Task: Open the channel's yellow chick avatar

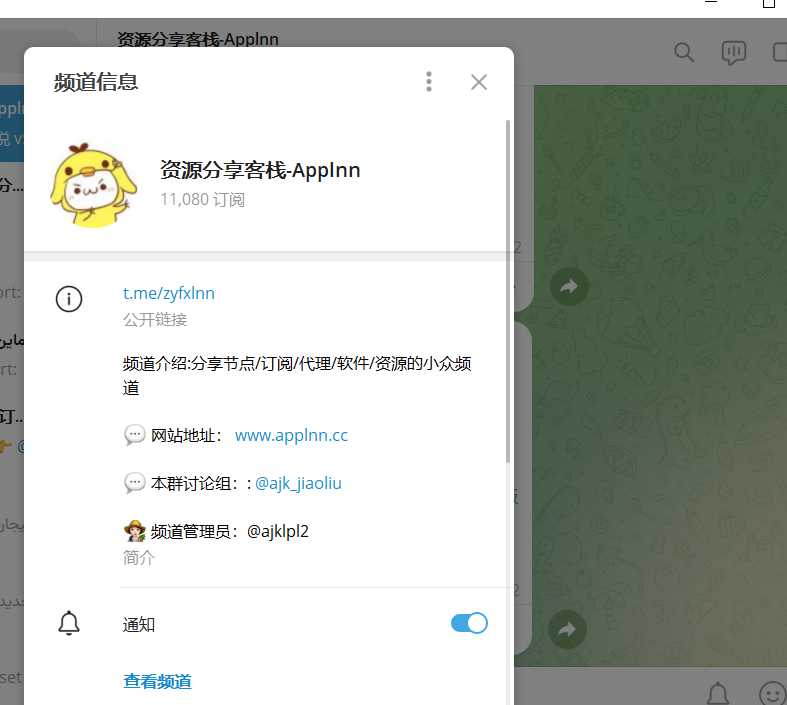Action: coord(93,185)
